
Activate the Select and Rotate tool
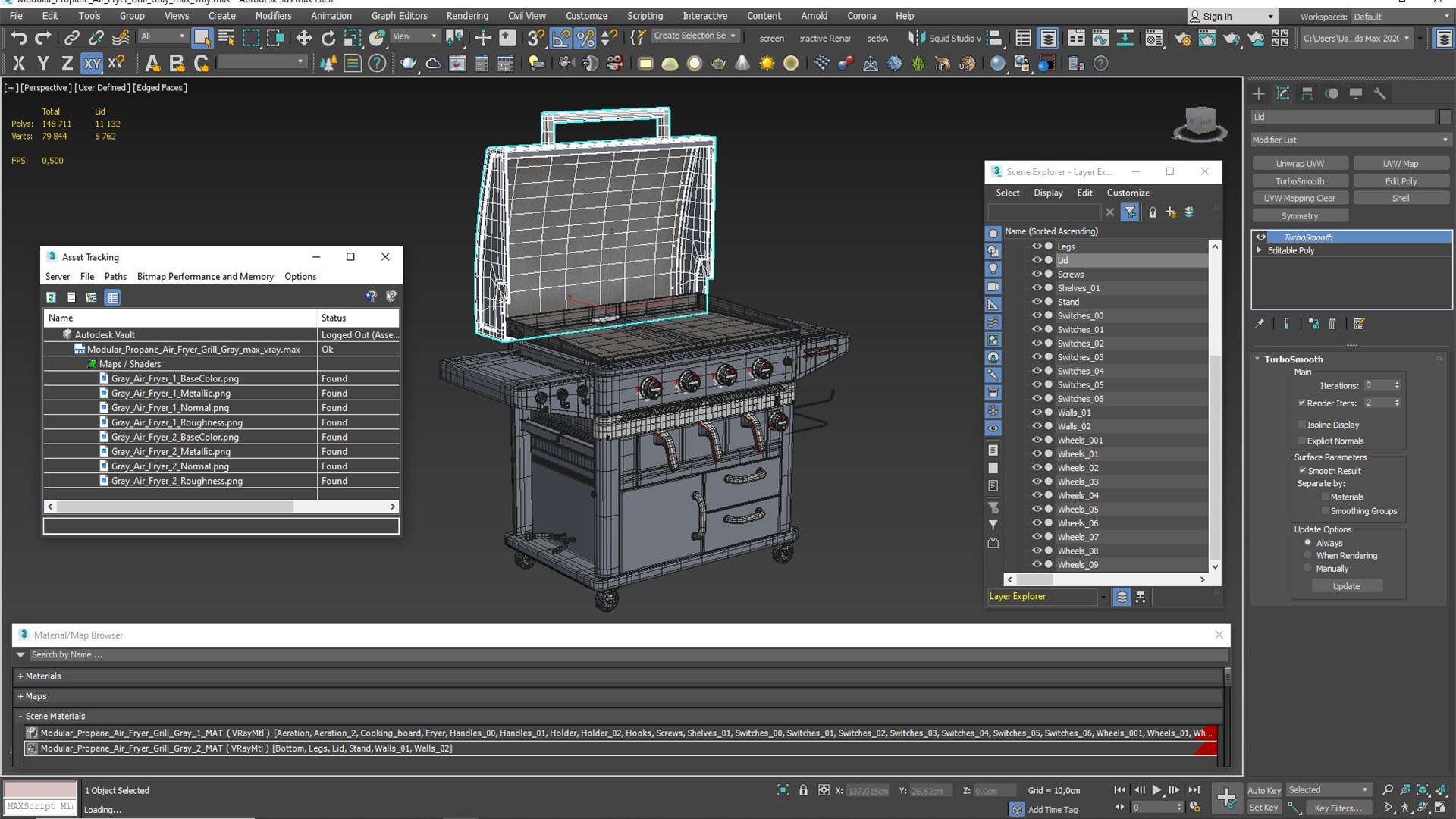click(328, 37)
